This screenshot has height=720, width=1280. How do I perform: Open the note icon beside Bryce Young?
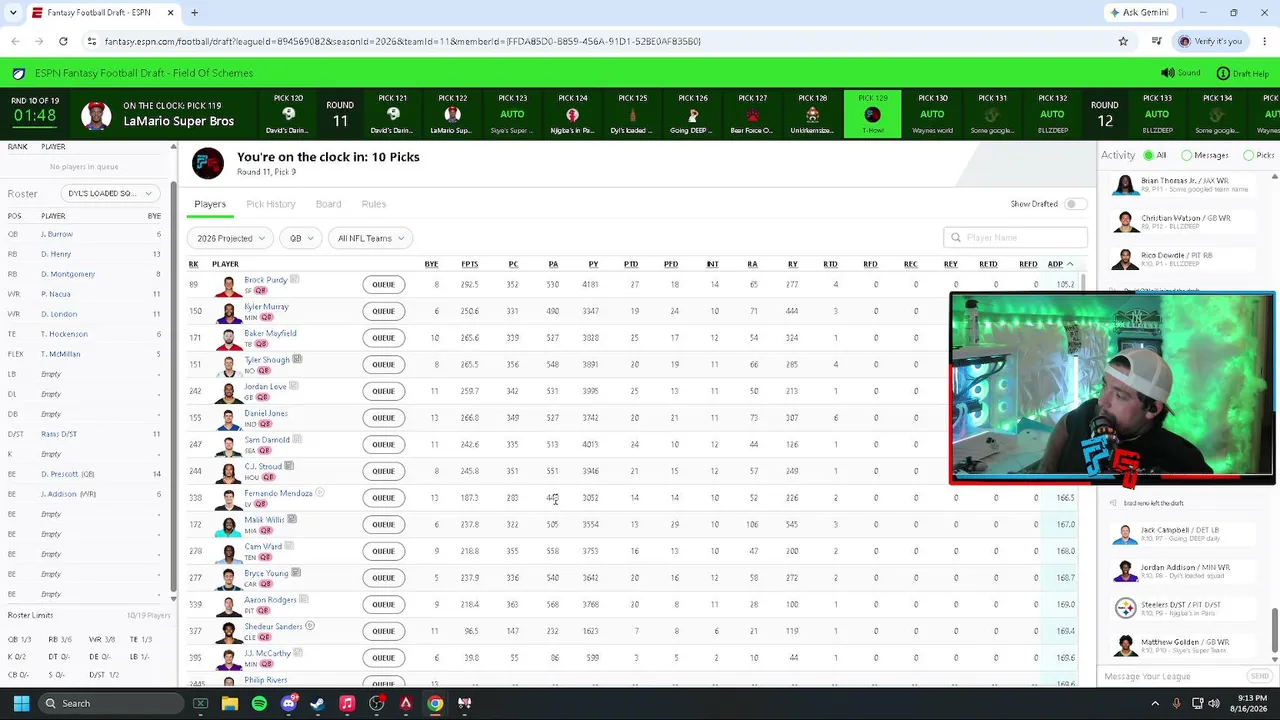point(296,573)
